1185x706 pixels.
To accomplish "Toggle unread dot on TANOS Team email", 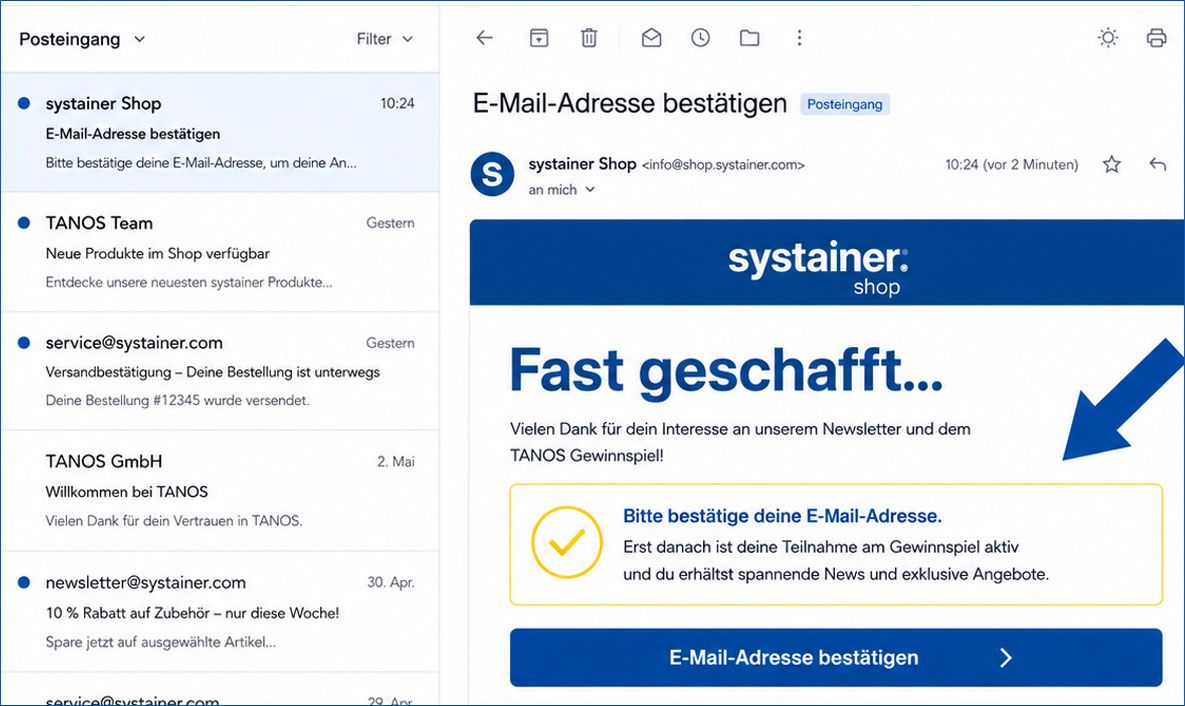I will [x=24, y=222].
